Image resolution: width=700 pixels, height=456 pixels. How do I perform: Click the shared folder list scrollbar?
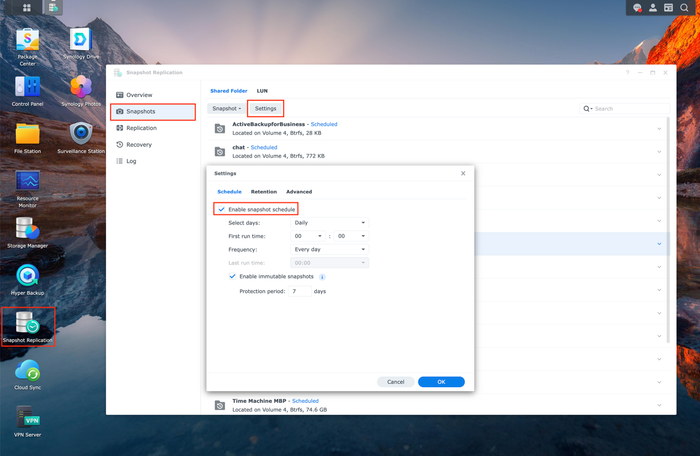[668, 230]
